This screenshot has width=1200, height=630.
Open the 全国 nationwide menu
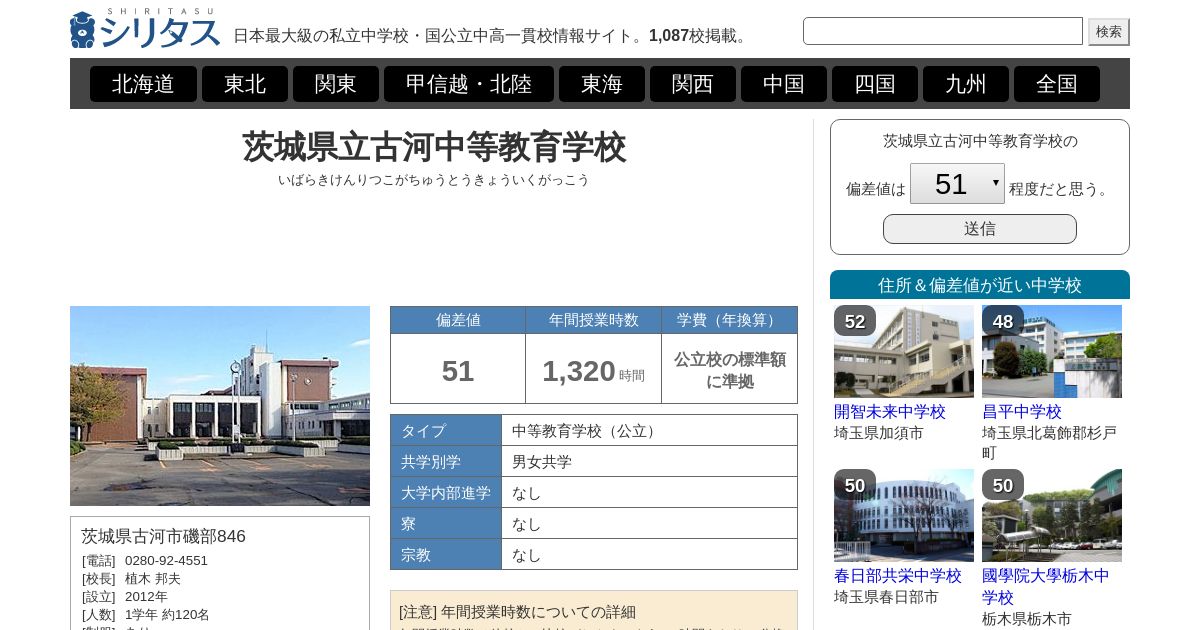(1057, 84)
